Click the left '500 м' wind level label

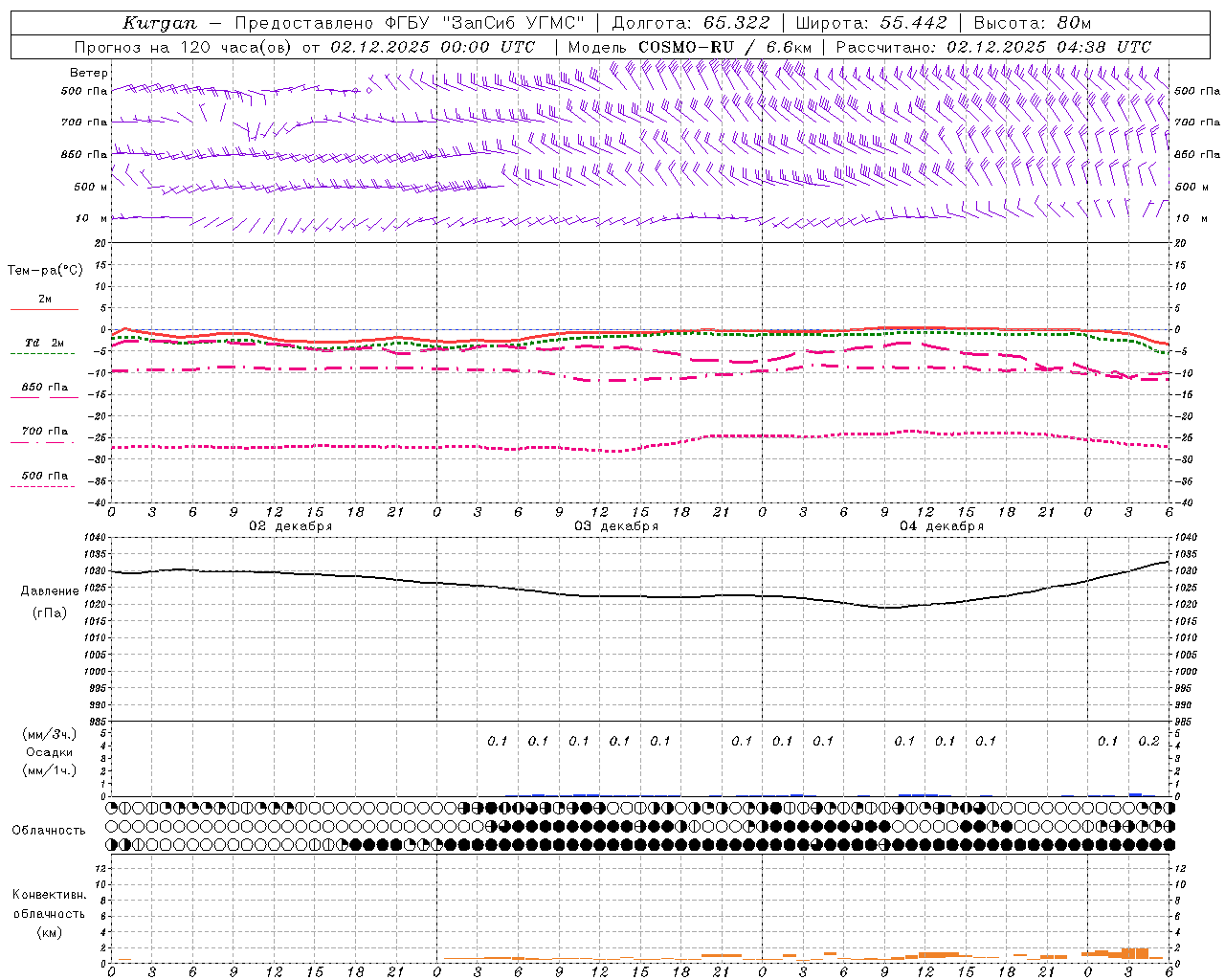pos(91,187)
